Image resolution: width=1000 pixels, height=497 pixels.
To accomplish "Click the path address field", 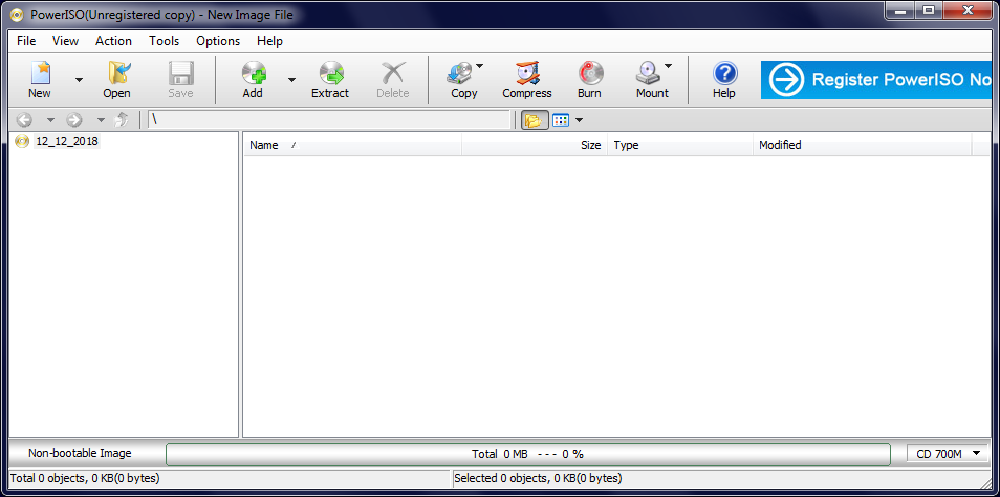I will click(x=329, y=120).
